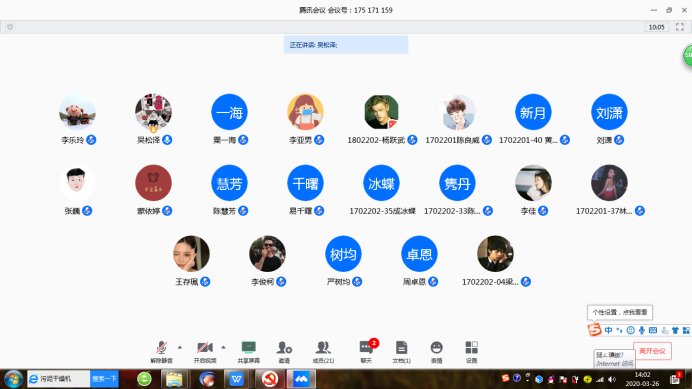692x389 pixels.
Task: Click meeting info icon at top left
Action: tap(10, 27)
